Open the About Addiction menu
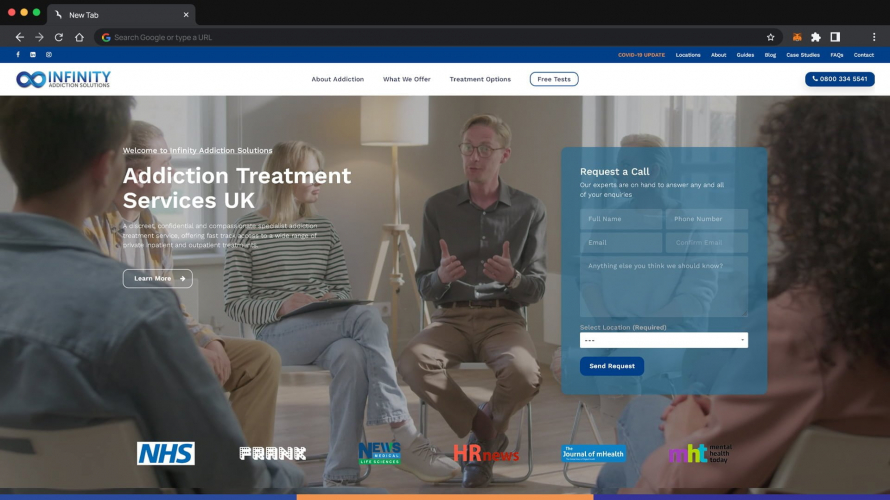890x500 pixels. tap(338, 79)
